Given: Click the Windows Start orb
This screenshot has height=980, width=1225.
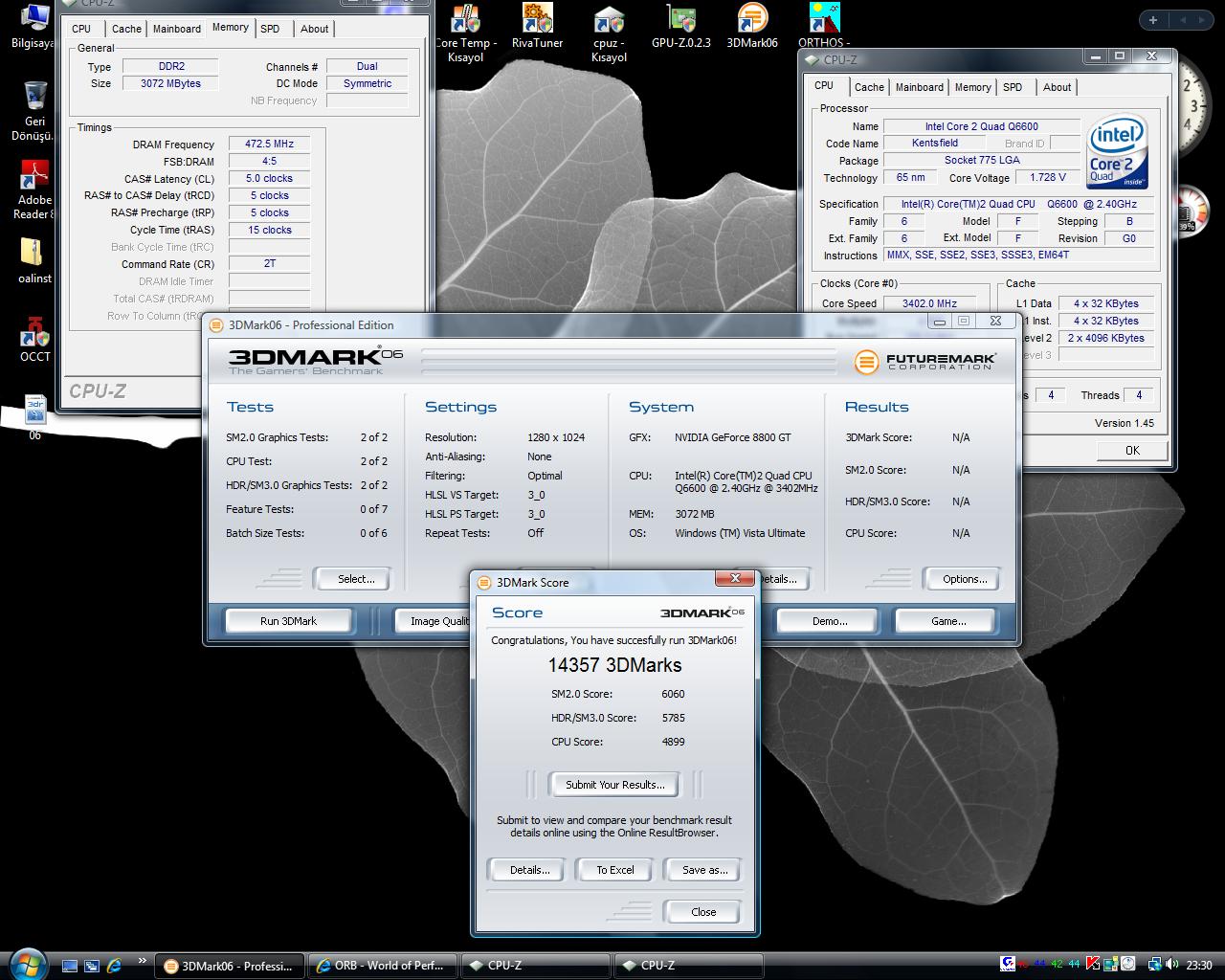Looking at the screenshot, I should 27,964.
